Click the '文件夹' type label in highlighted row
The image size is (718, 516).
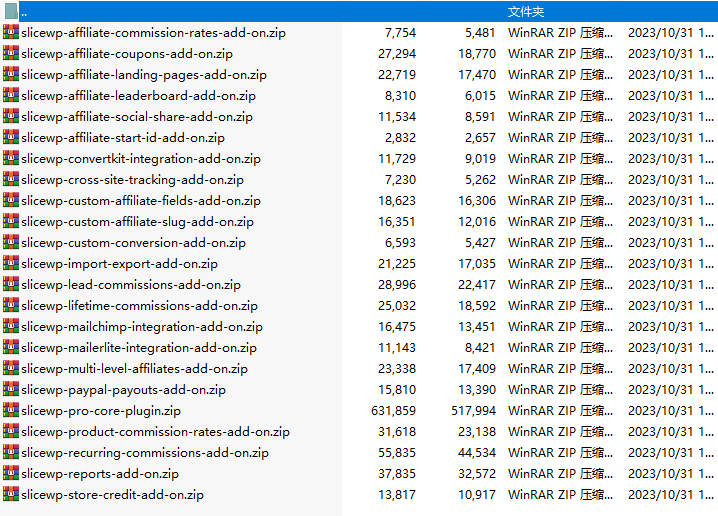click(x=526, y=12)
